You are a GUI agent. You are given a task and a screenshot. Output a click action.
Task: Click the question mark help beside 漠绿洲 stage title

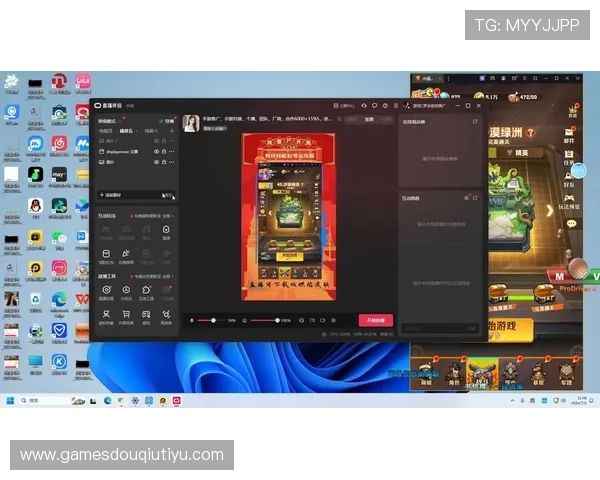[531, 133]
